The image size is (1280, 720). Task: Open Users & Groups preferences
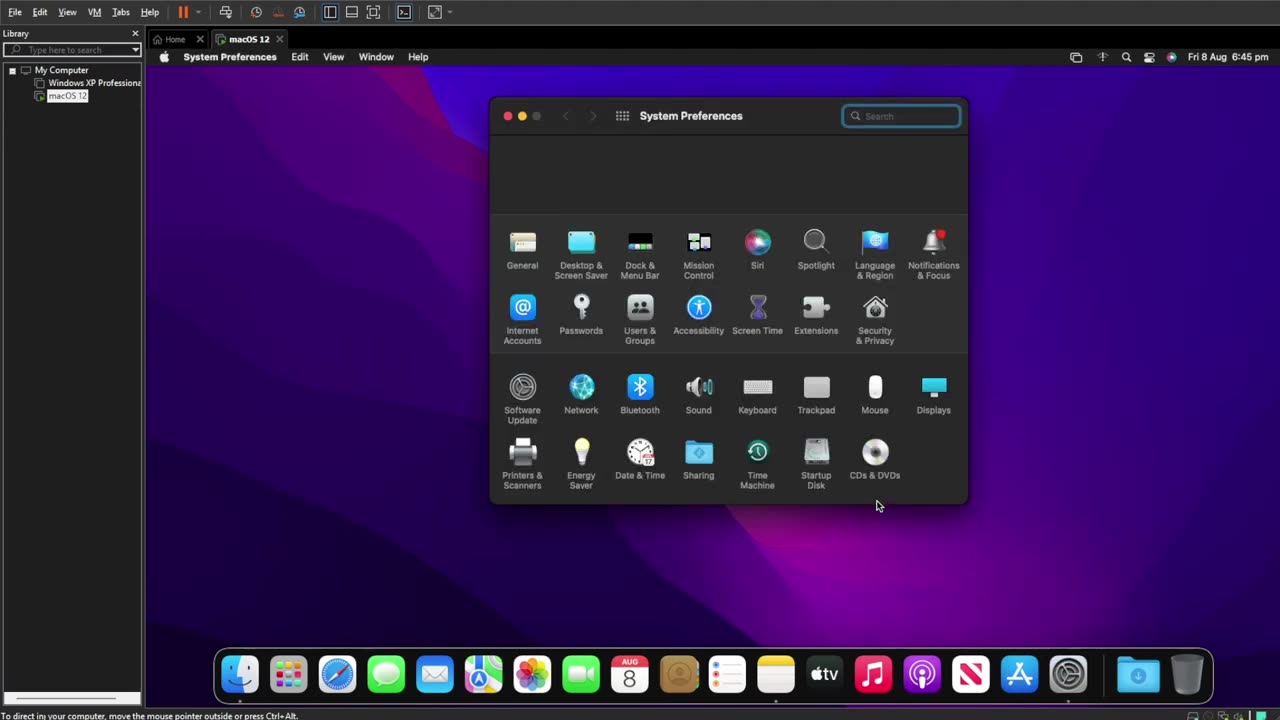point(640,320)
